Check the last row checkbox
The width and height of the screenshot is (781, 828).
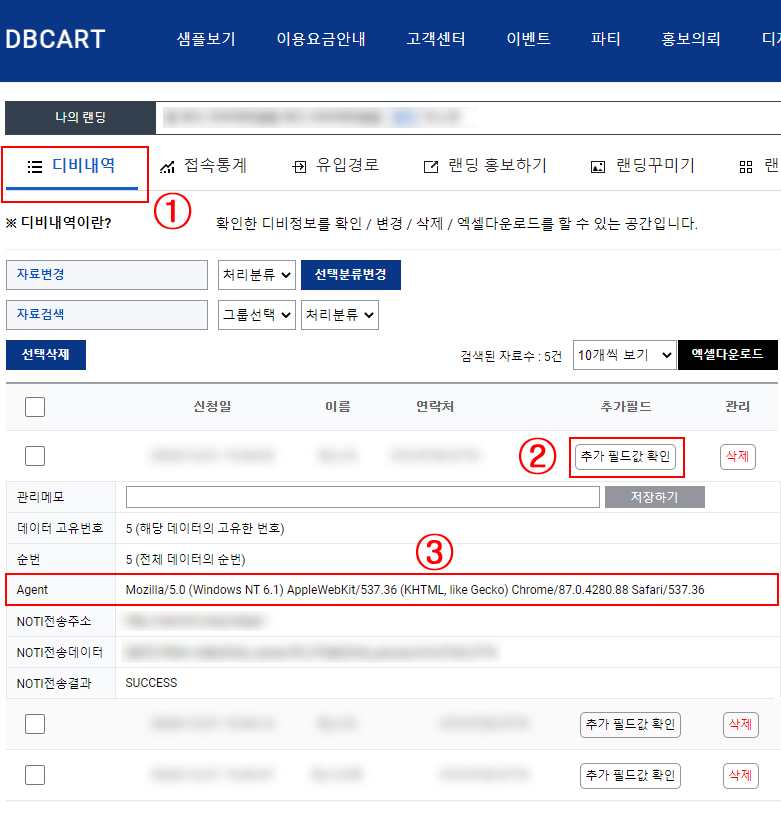(35, 775)
